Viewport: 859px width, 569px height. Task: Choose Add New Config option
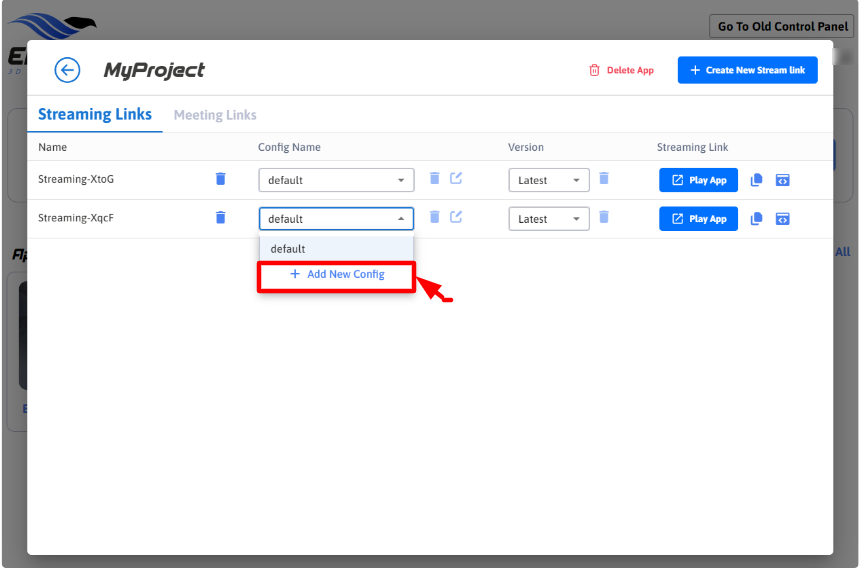(337, 274)
